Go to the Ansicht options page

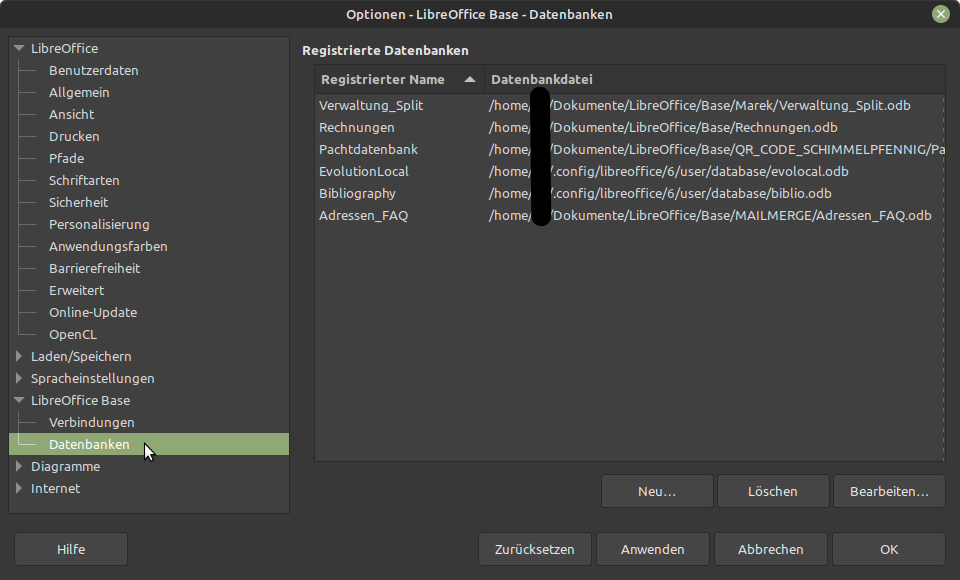pos(72,115)
